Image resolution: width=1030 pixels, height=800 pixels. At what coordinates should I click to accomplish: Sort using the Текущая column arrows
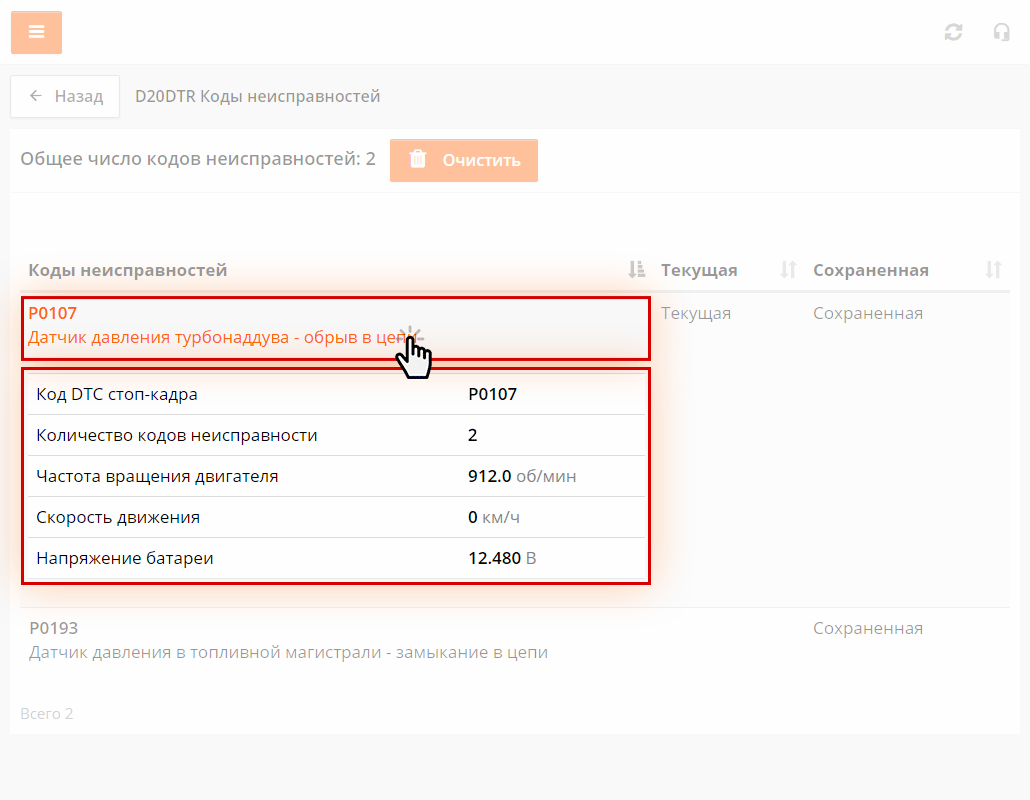pyautogui.click(x=788, y=269)
